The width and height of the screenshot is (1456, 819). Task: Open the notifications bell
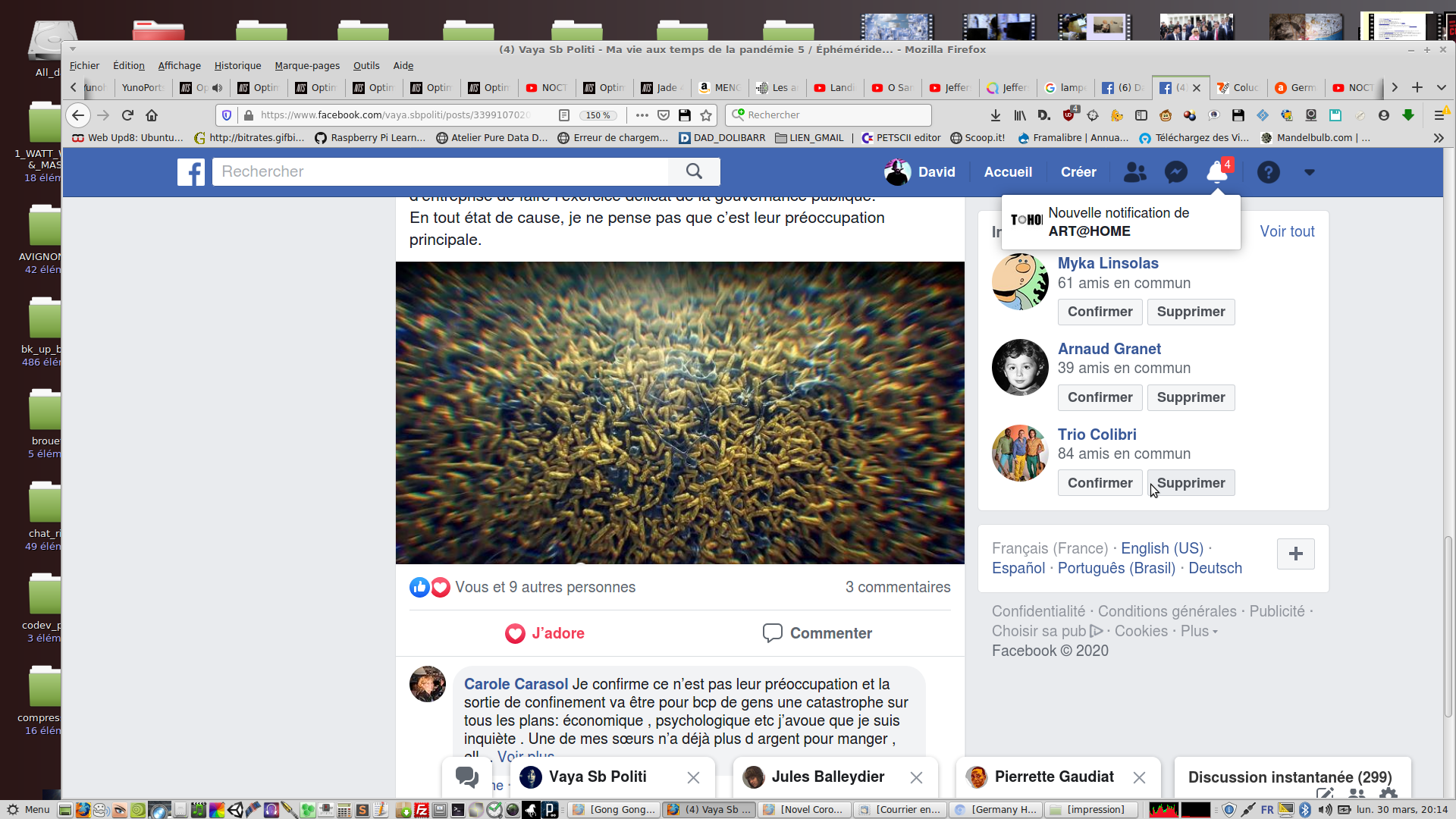[1216, 172]
